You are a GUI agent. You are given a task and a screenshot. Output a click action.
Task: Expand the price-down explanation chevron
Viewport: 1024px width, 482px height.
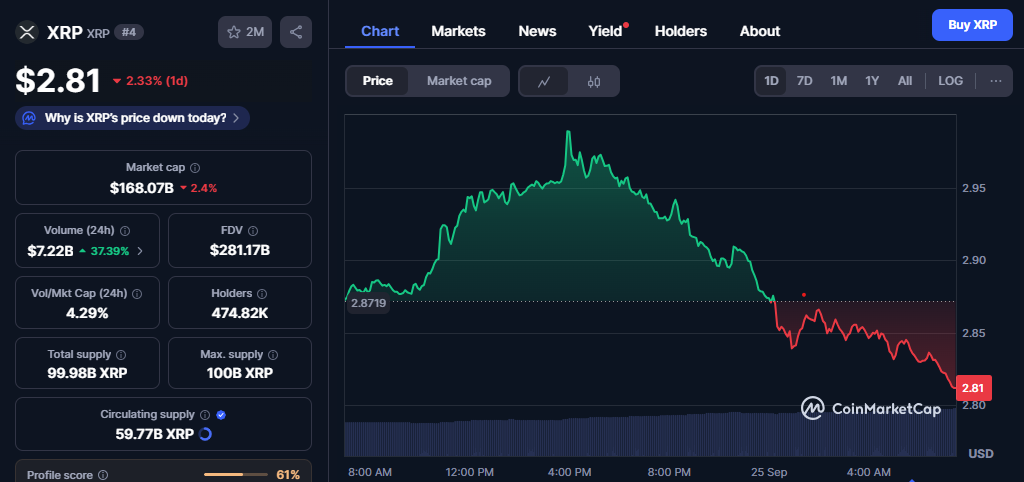236,118
